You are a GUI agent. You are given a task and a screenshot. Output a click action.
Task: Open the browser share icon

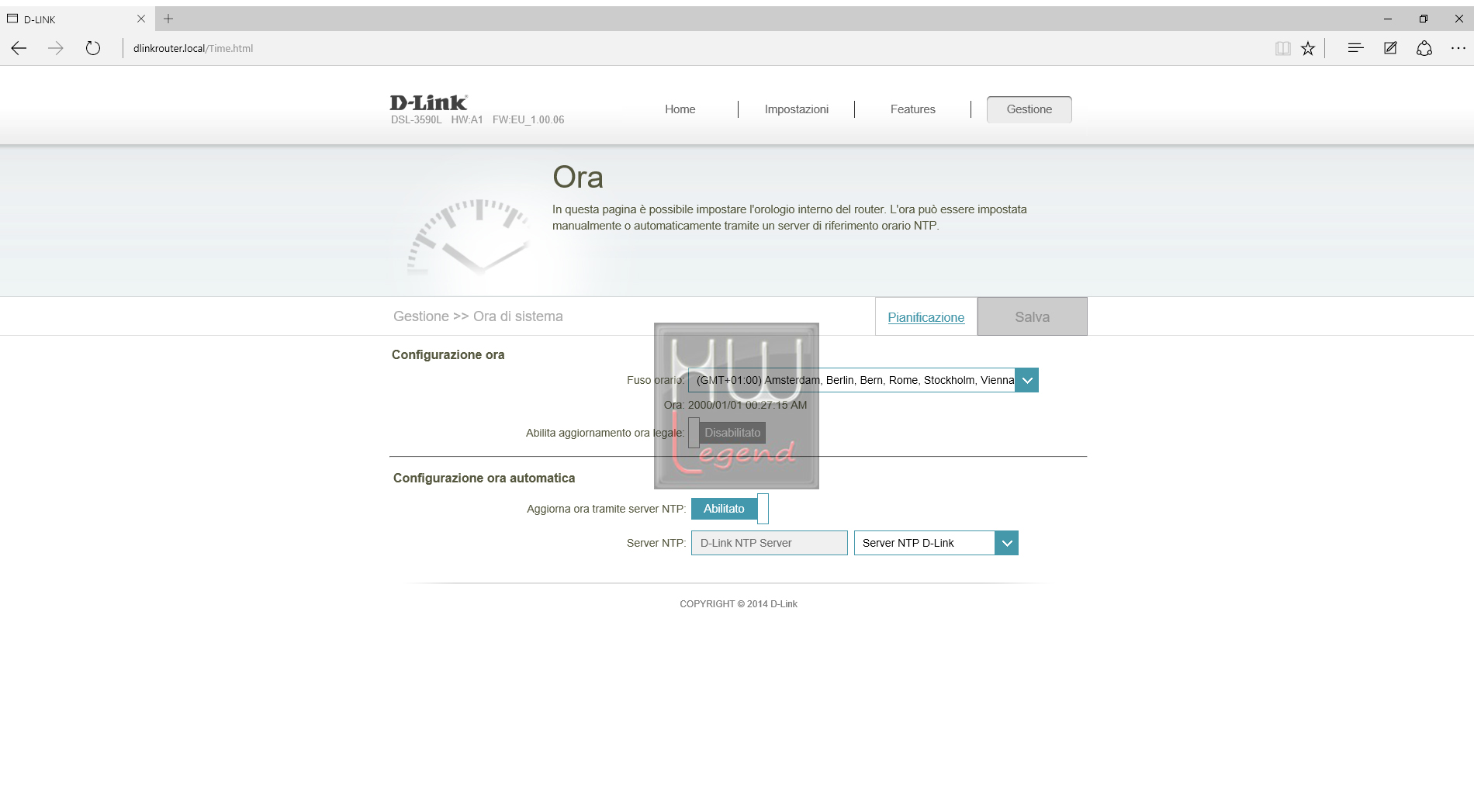tap(1424, 48)
